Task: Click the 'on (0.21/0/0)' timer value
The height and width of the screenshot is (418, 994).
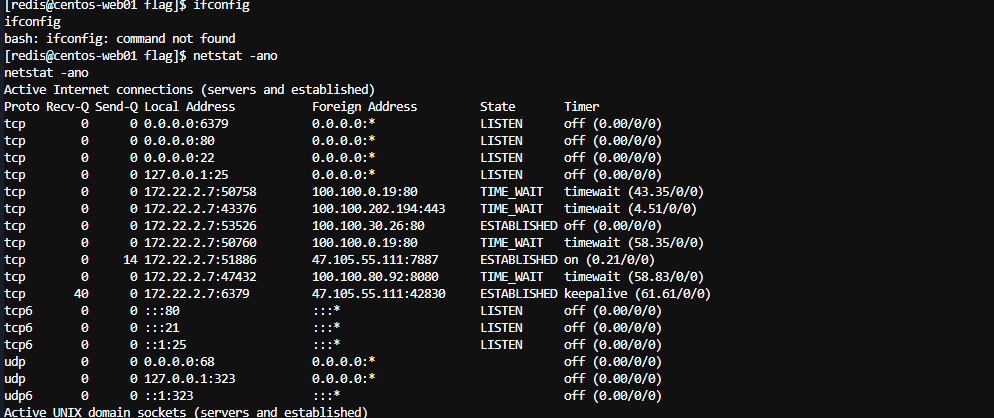Action: [x=609, y=260]
